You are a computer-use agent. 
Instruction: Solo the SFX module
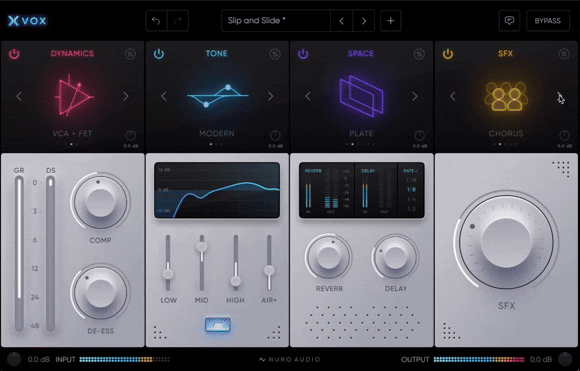[x=563, y=54]
